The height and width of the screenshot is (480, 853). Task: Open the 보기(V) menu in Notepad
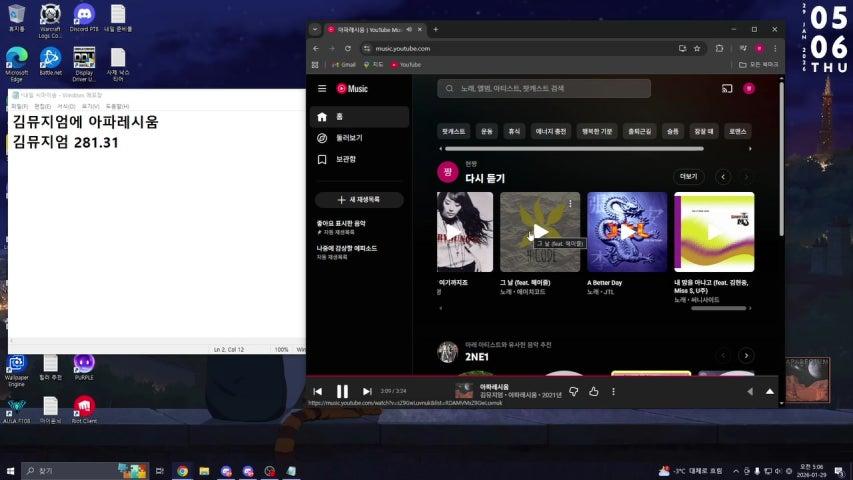[90, 106]
